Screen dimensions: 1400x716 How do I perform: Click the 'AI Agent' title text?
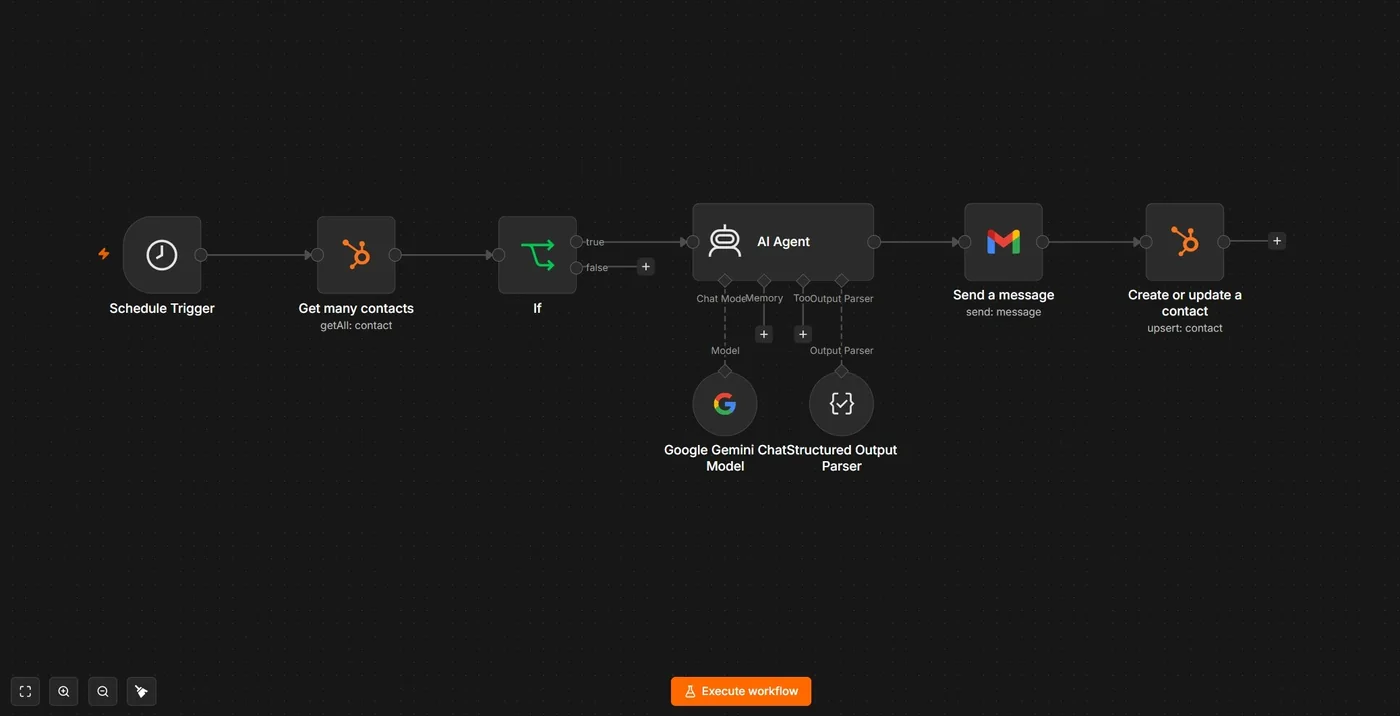(783, 242)
